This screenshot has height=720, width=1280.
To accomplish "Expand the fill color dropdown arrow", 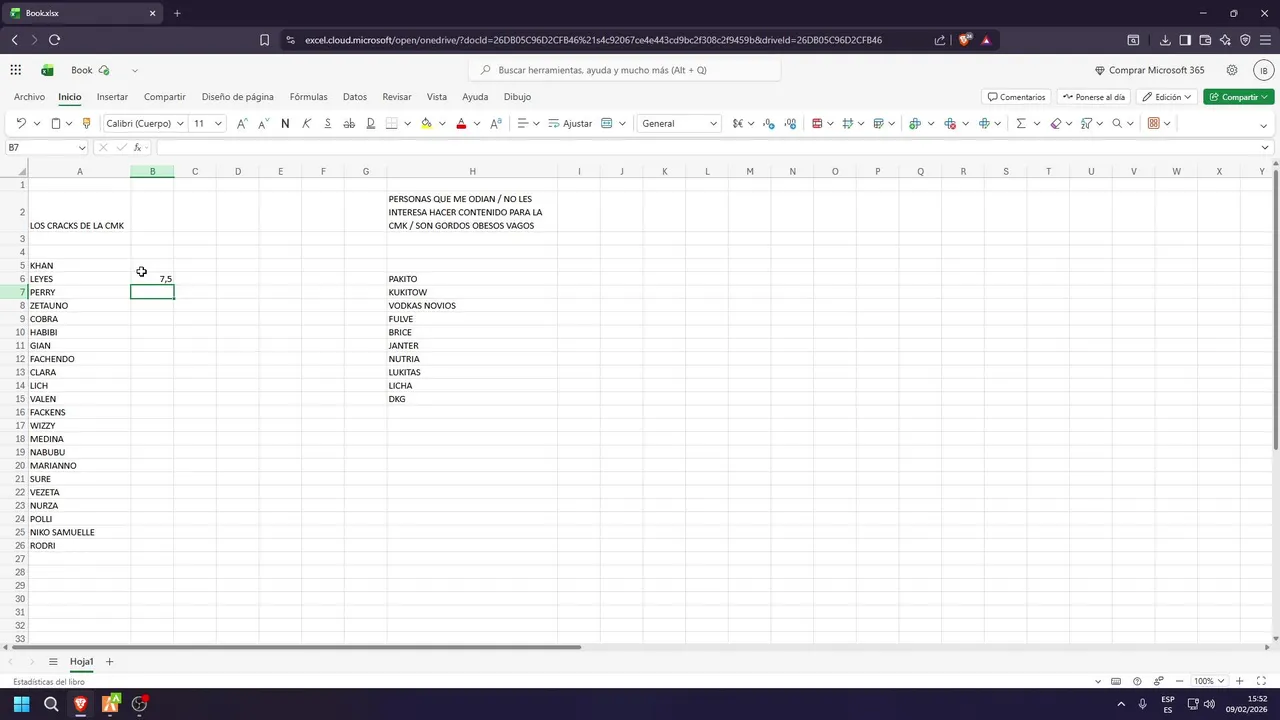I will pyautogui.click(x=442, y=123).
